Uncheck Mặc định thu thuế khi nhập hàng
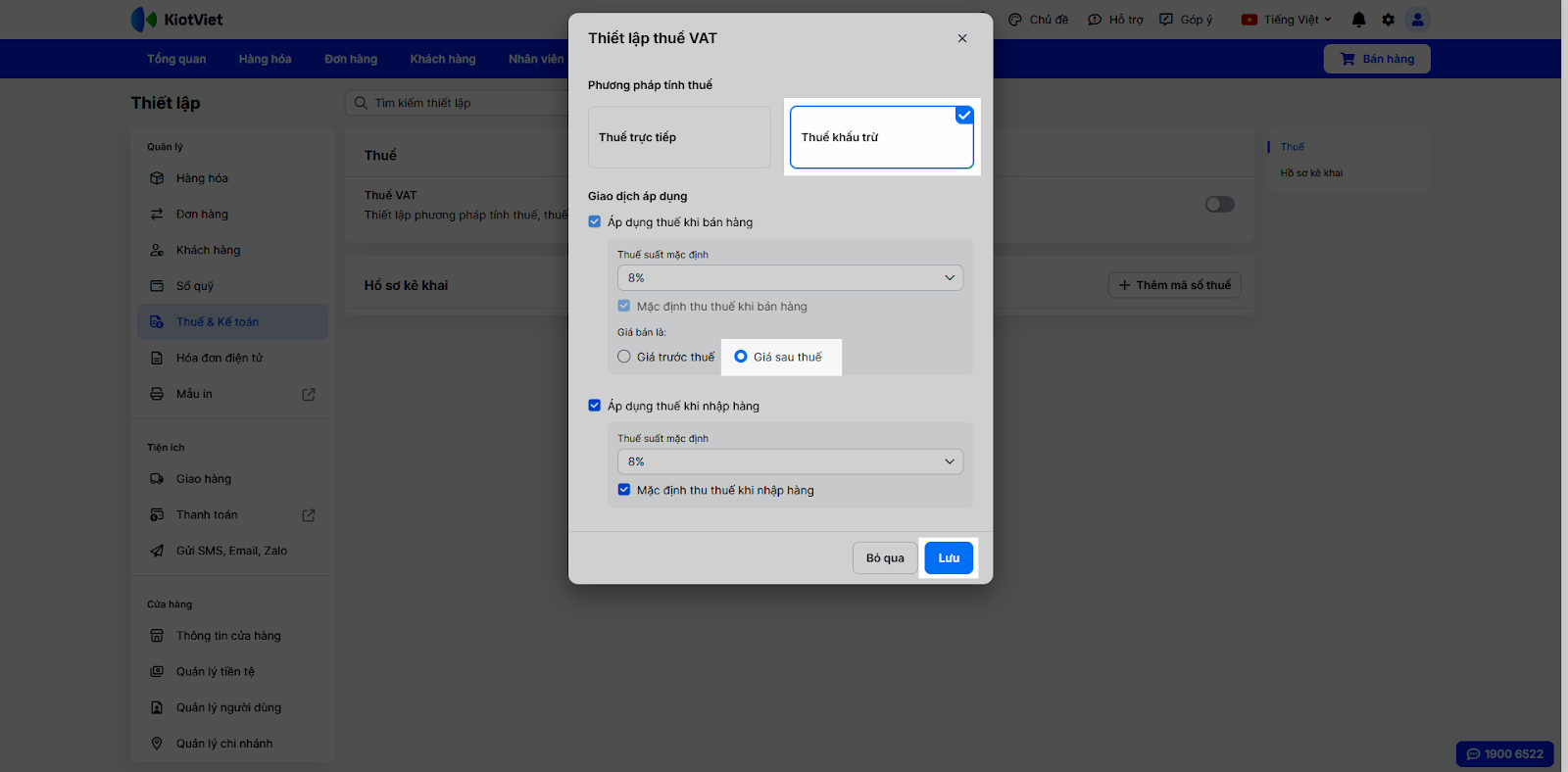The image size is (1568, 772). pos(624,490)
